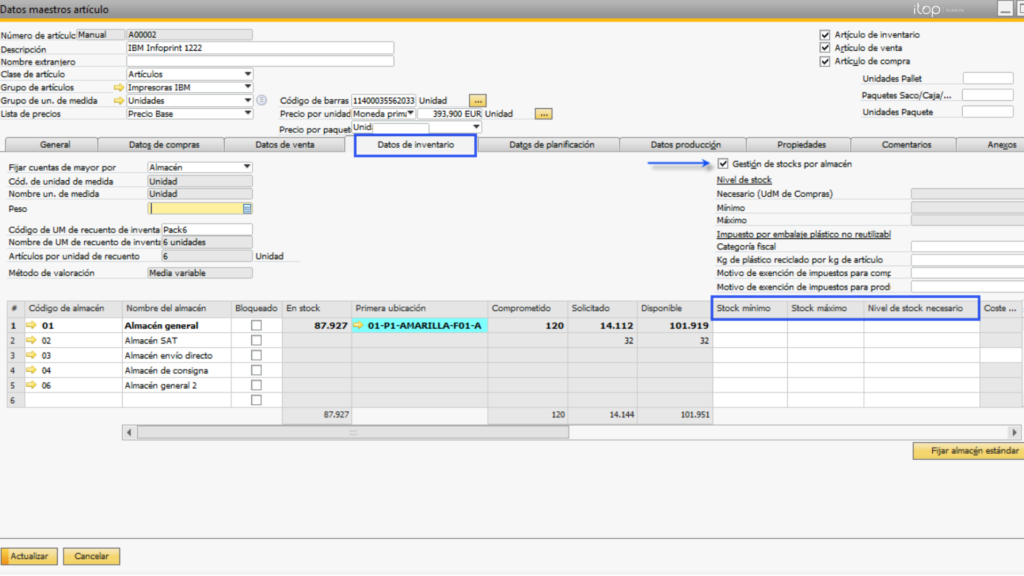Open Lista de precios dropdown
The height and width of the screenshot is (576, 1024).
coord(248,114)
